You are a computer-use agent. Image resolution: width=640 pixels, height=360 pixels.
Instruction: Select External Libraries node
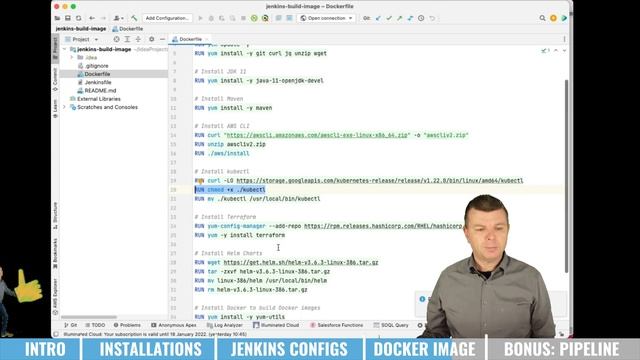point(98,99)
